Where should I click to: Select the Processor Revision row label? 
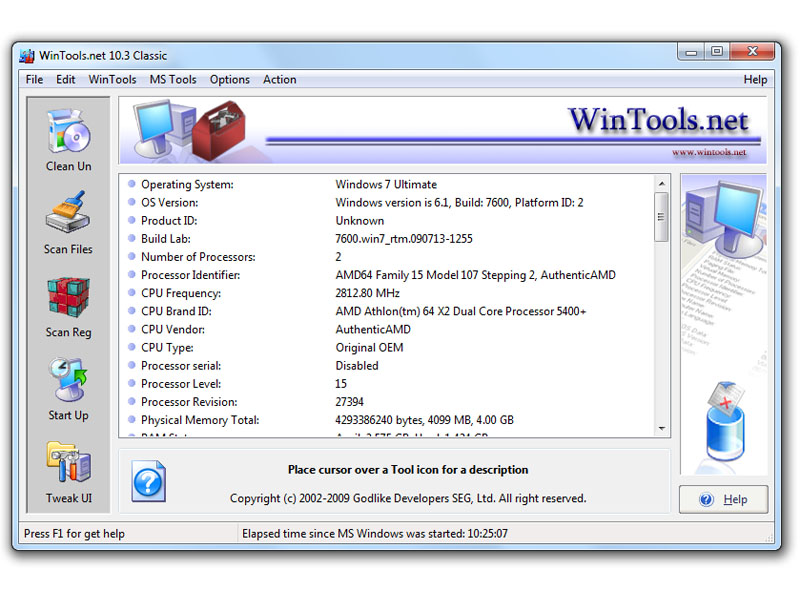click(189, 402)
